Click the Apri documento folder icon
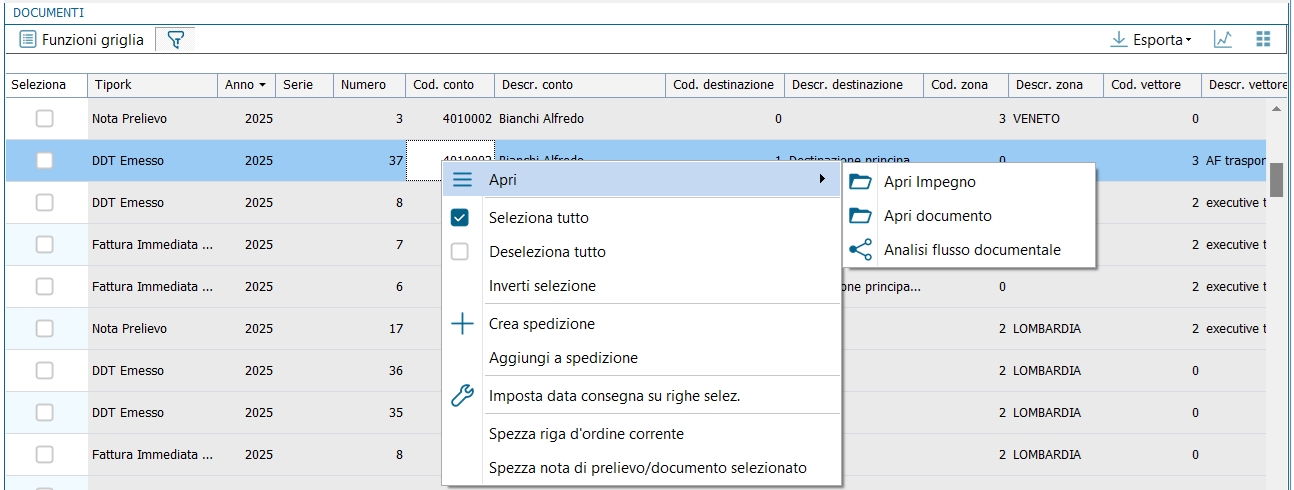 (860, 216)
